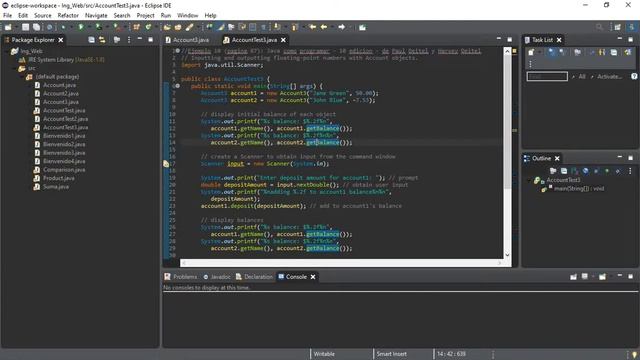Click the External Tools run icon
Screen dimensions: 640x360
pyautogui.click(x=116, y=27)
